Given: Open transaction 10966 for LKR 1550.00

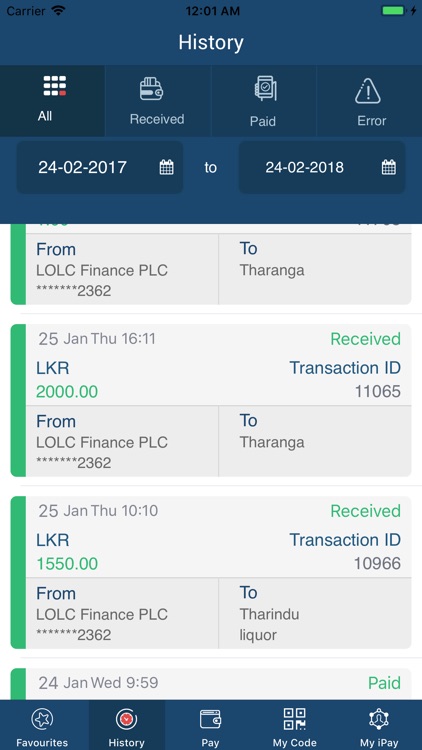Looking at the screenshot, I should point(211,573).
